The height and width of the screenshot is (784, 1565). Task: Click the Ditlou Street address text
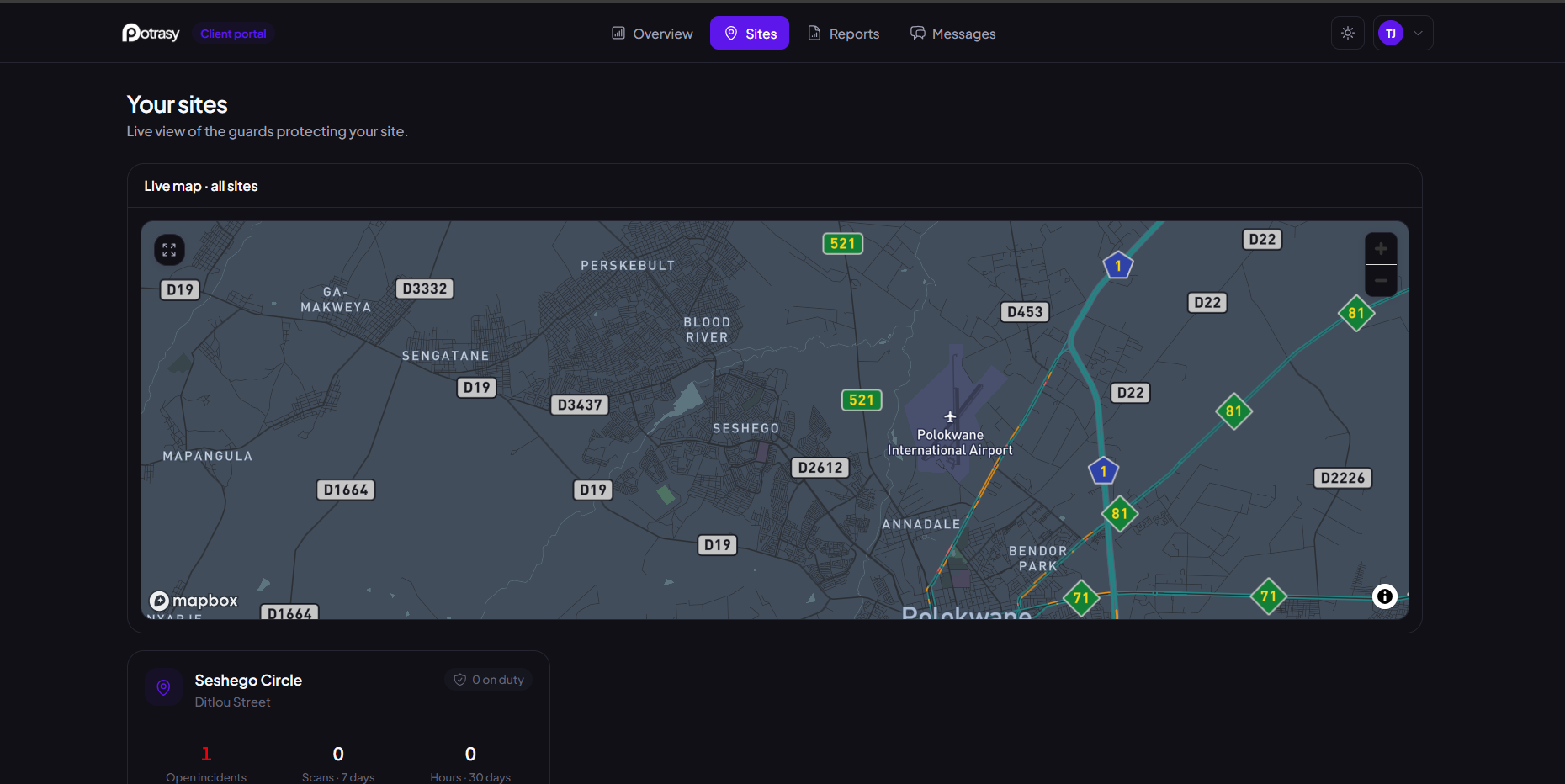point(233,702)
